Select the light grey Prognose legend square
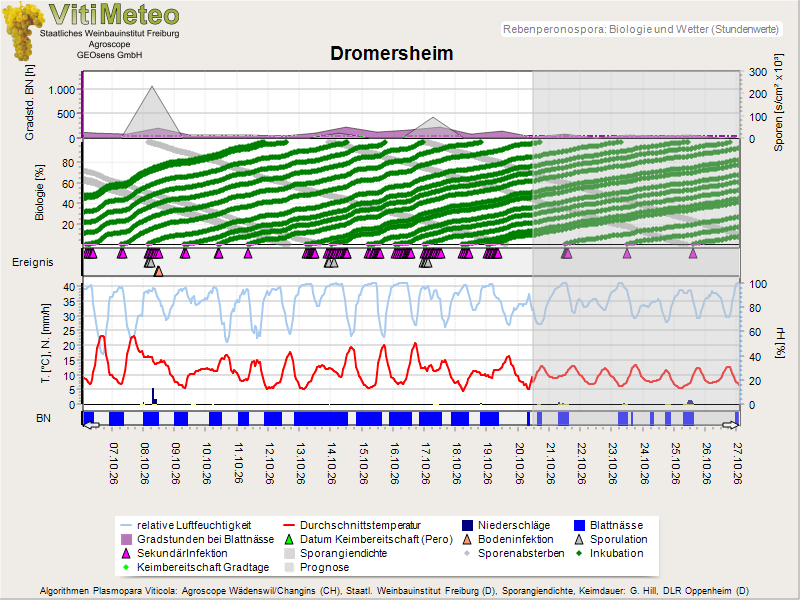 (289, 567)
